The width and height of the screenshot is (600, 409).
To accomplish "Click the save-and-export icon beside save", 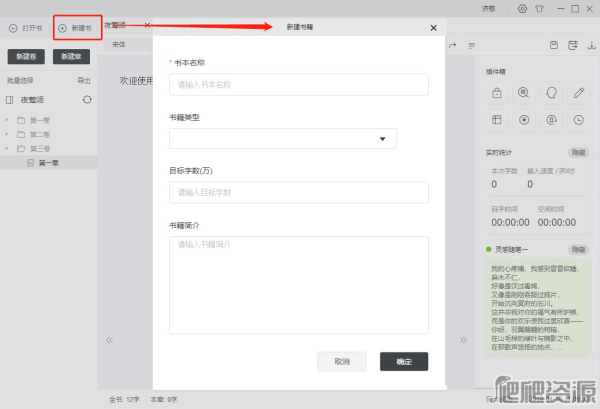I will click(572, 45).
